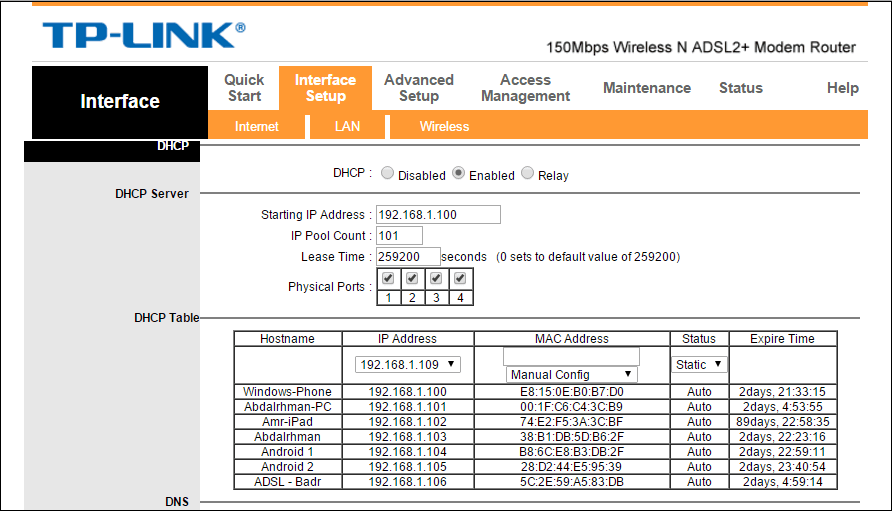Click MAC address 74:E2:F5:3A:3C:BF
Image resolution: width=892 pixels, height=511 pixels.
click(572, 422)
